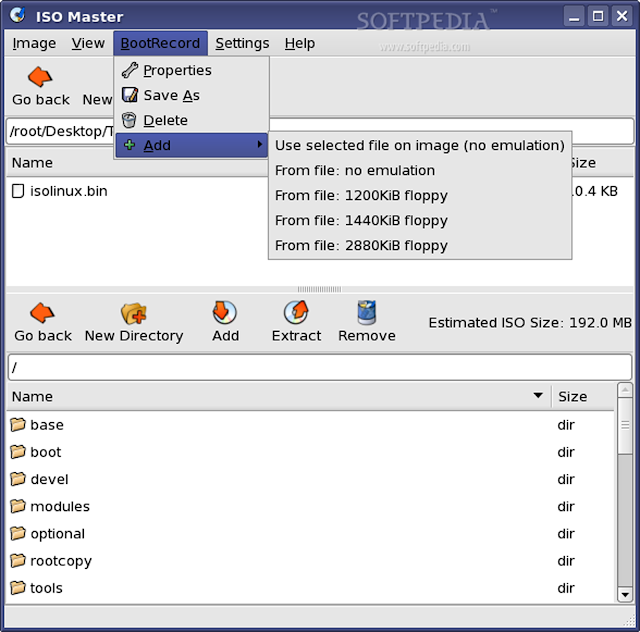Click the Add to image icon
The image size is (640, 632).
(225, 313)
